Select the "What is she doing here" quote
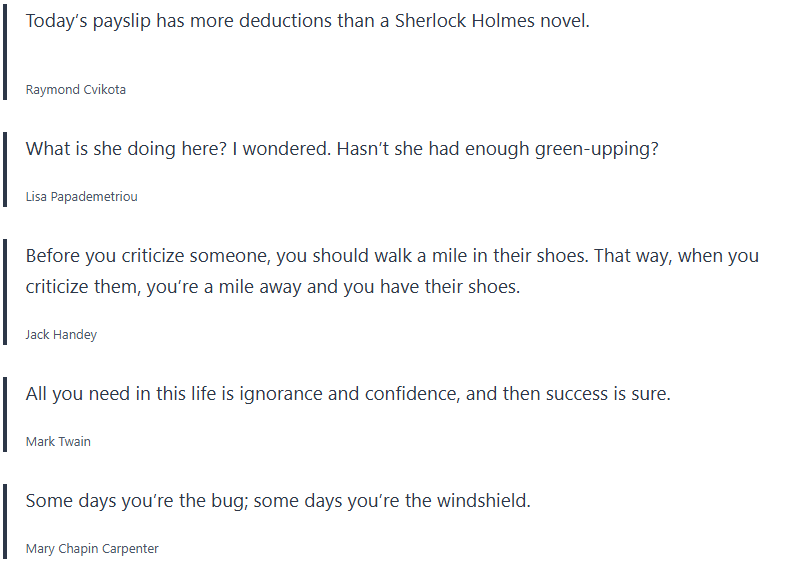Image resolution: width=806 pixels, height=563 pixels. click(x=341, y=149)
